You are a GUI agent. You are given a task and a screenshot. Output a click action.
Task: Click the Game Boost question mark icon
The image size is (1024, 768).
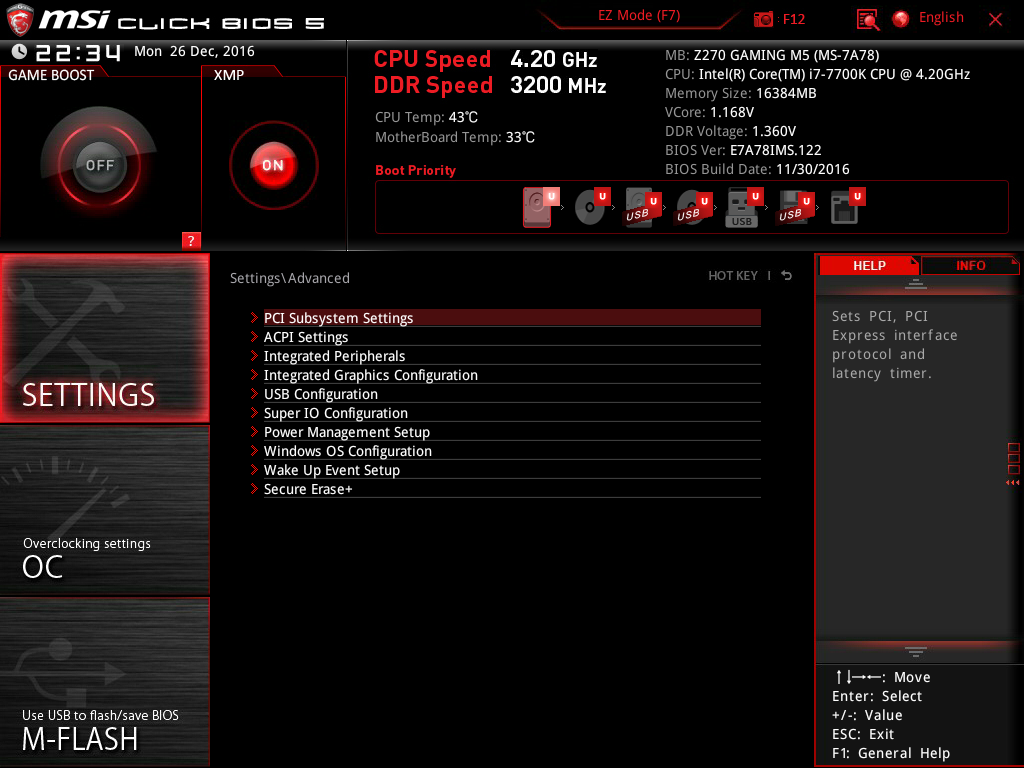191,240
